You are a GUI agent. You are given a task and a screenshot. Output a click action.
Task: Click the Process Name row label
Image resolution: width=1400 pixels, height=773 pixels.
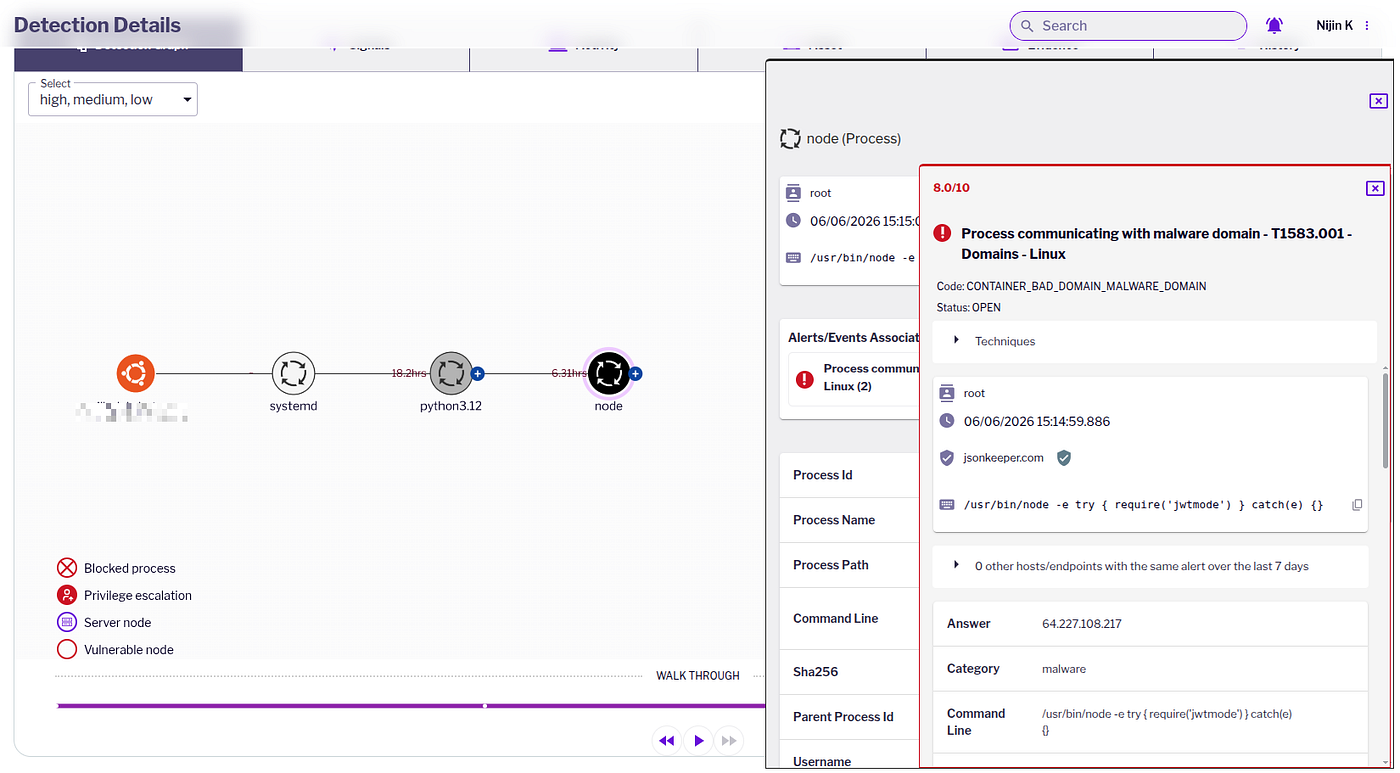[x=834, y=520]
